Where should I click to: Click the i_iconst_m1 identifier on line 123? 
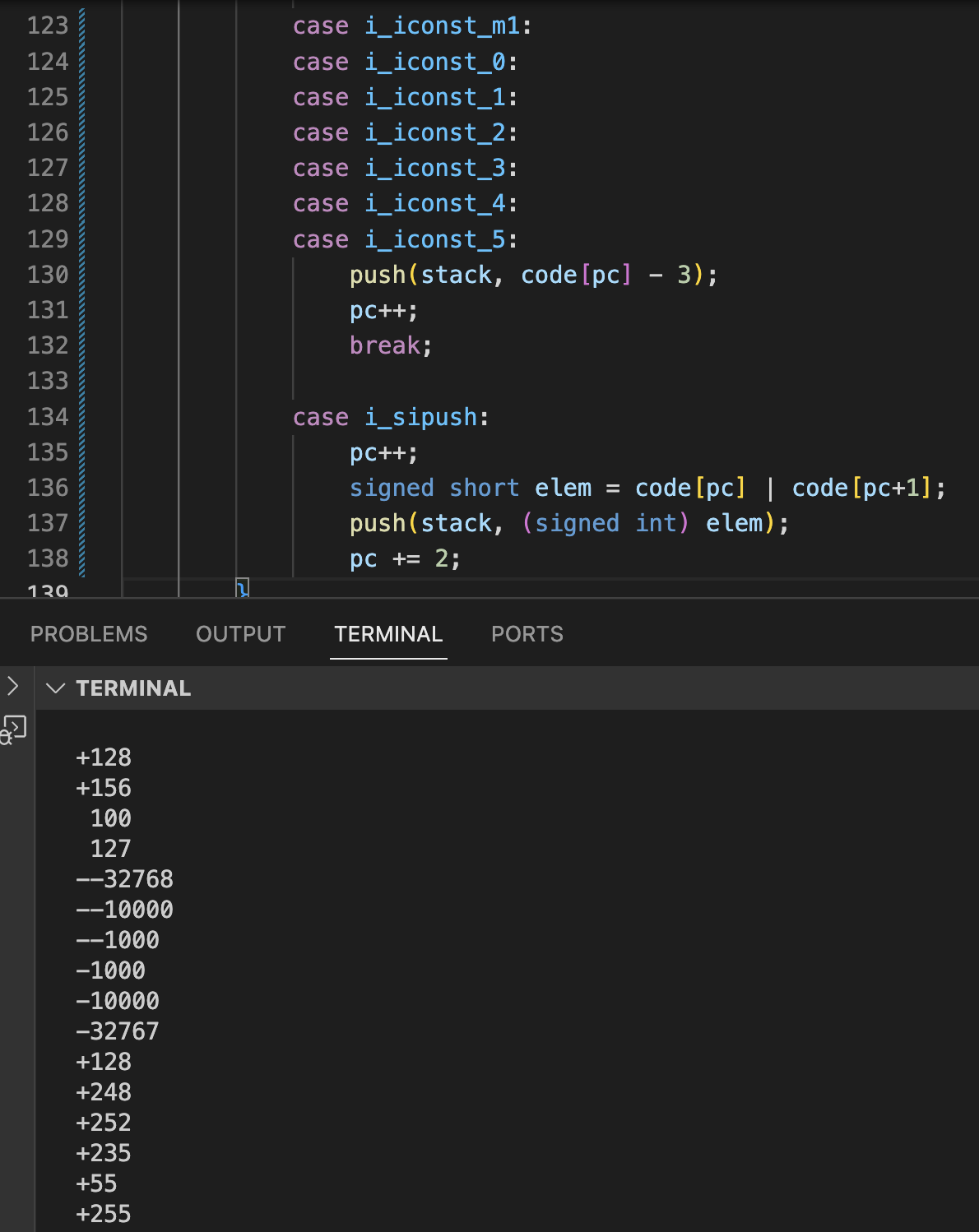coord(442,26)
